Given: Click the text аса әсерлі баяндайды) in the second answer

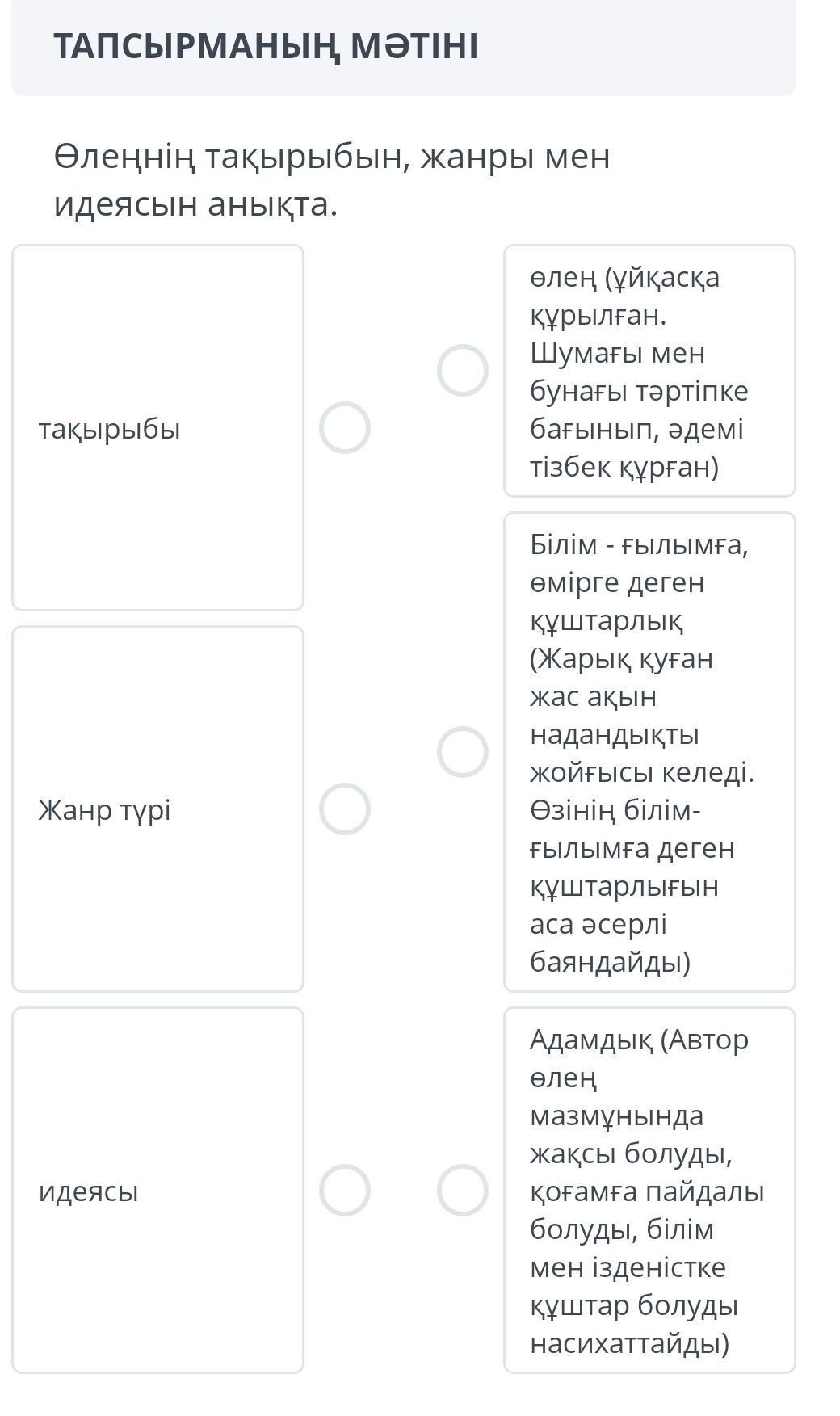Looking at the screenshot, I should tap(610, 943).
